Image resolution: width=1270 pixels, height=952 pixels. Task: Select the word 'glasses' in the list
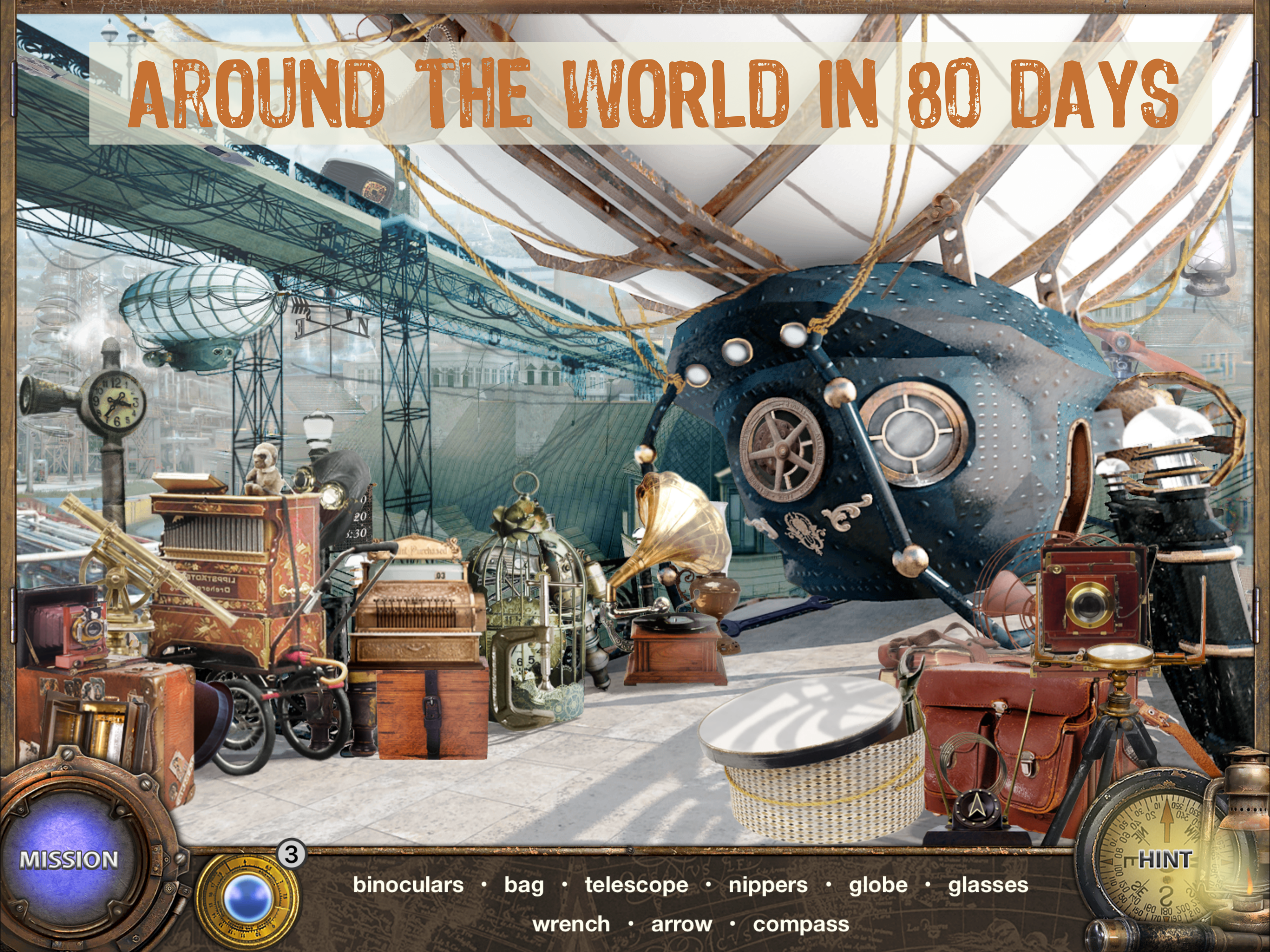(988, 886)
